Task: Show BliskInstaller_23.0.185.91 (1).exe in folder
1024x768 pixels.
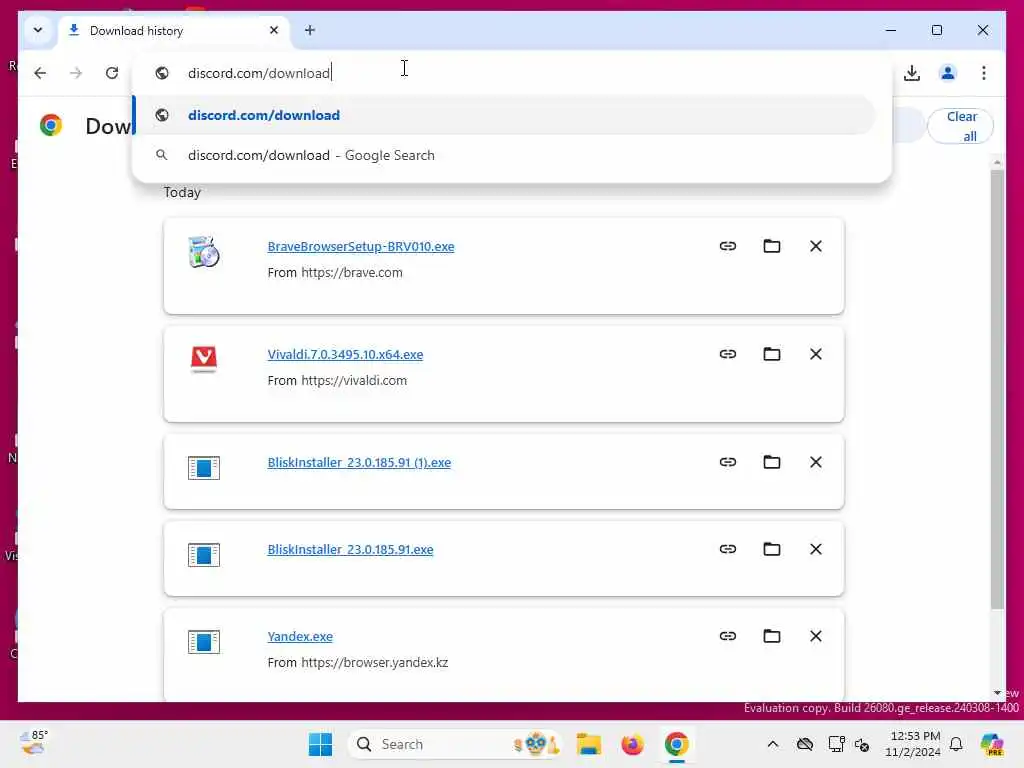Action: click(x=772, y=462)
